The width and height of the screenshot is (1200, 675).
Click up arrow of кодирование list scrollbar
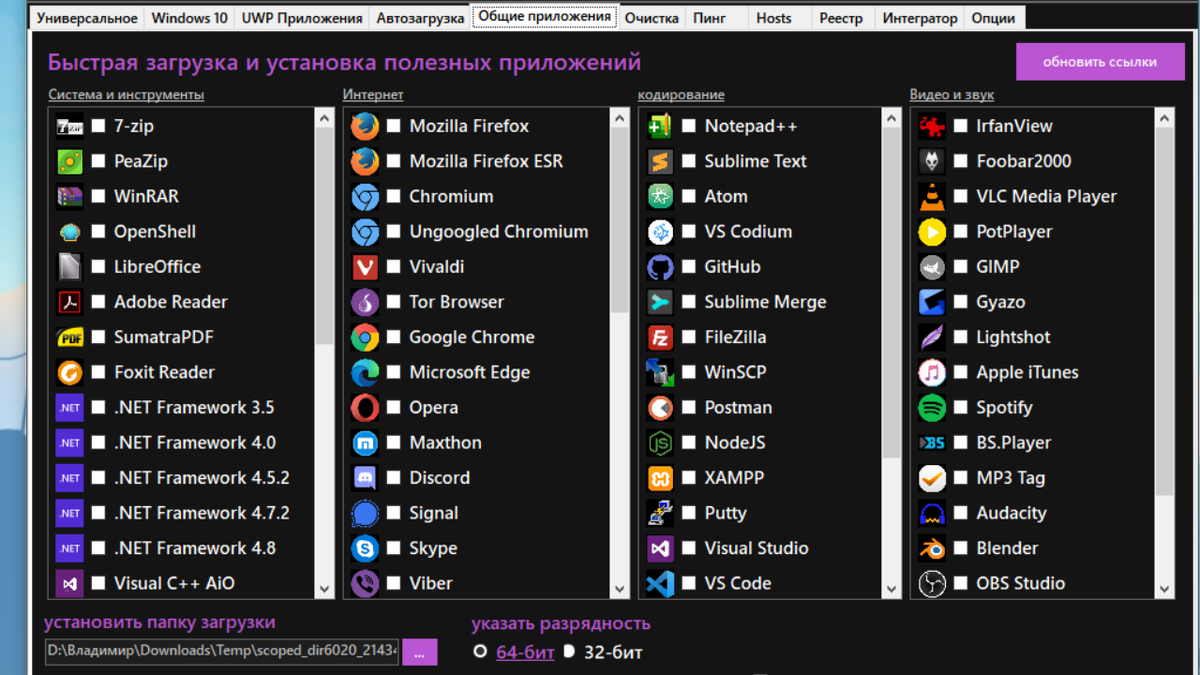pyautogui.click(x=892, y=118)
